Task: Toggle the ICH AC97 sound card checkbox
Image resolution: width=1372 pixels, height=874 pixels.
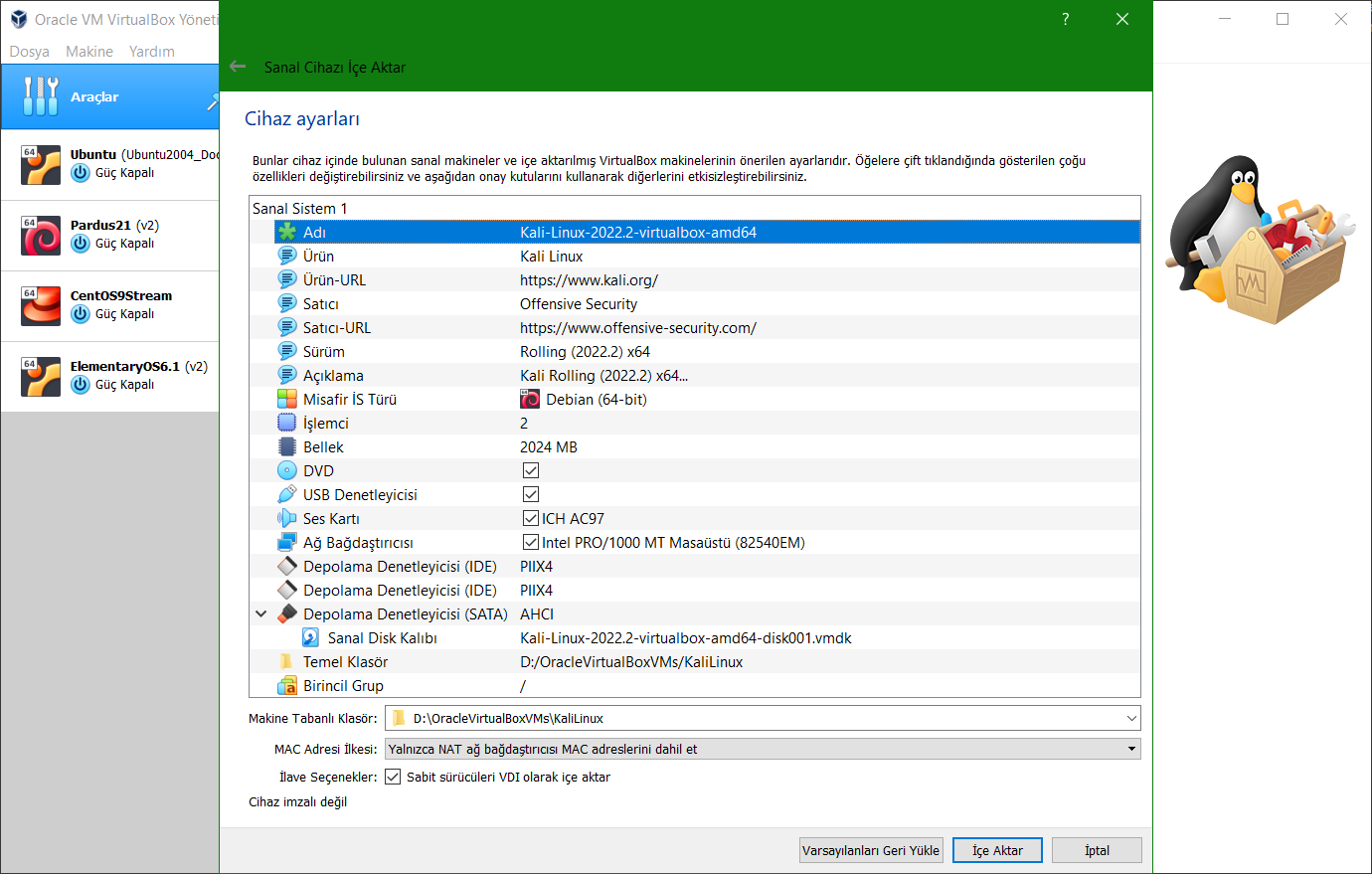Action: point(531,518)
